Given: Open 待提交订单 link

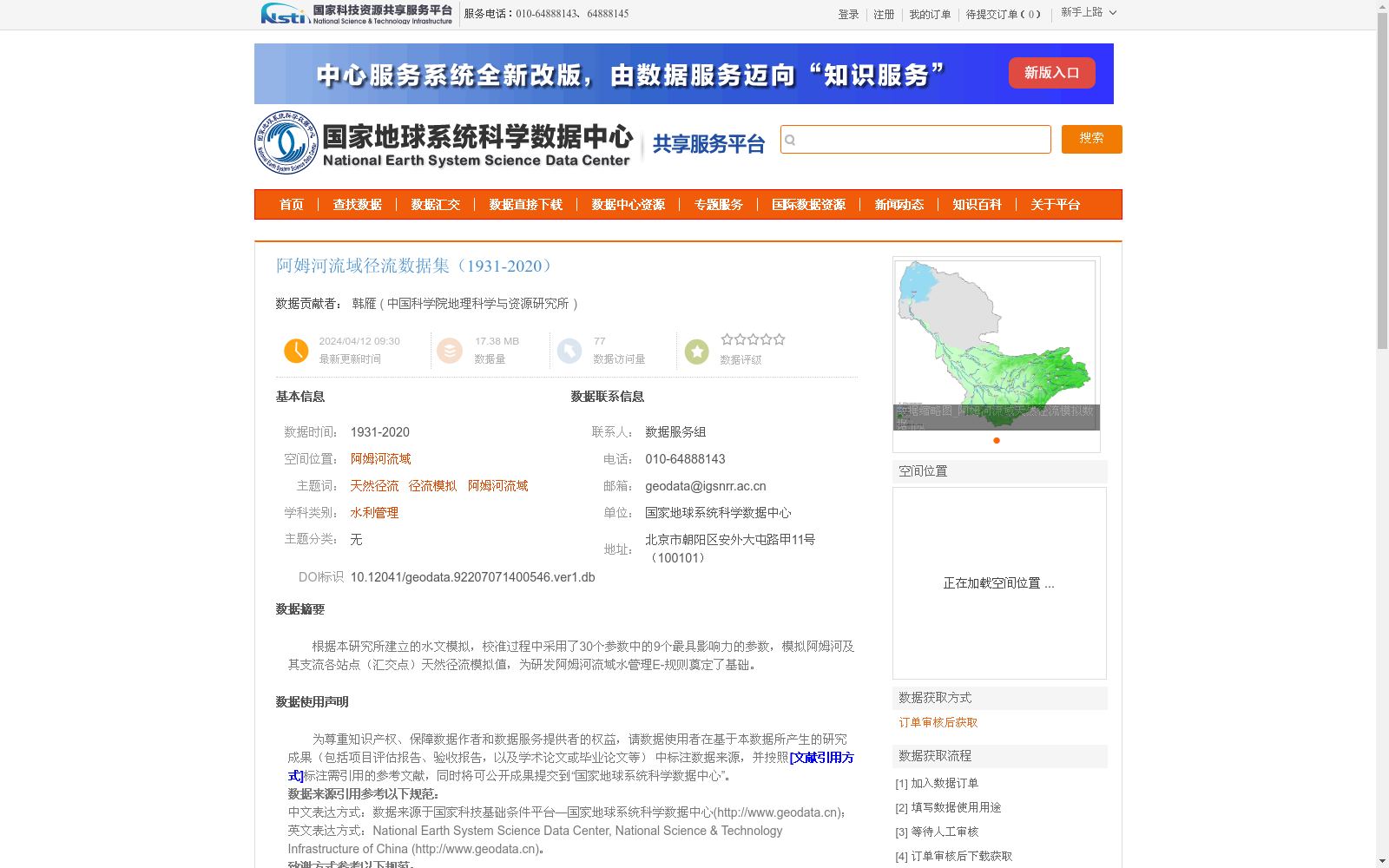Looking at the screenshot, I should tap(1003, 15).
